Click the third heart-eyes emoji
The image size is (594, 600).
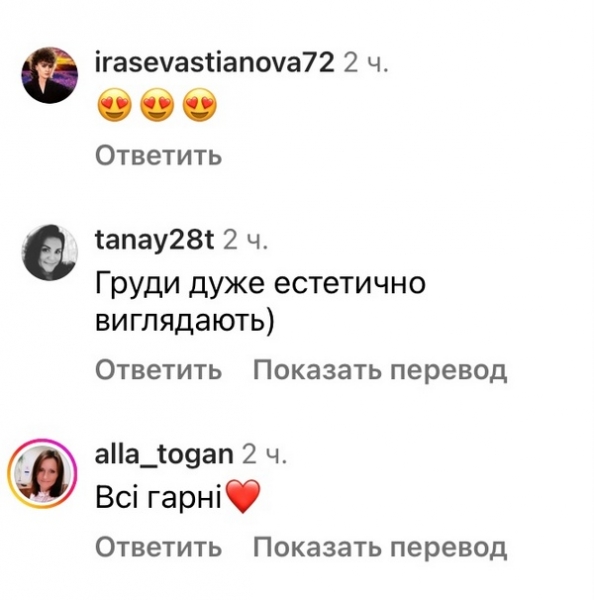(x=200, y=105)
